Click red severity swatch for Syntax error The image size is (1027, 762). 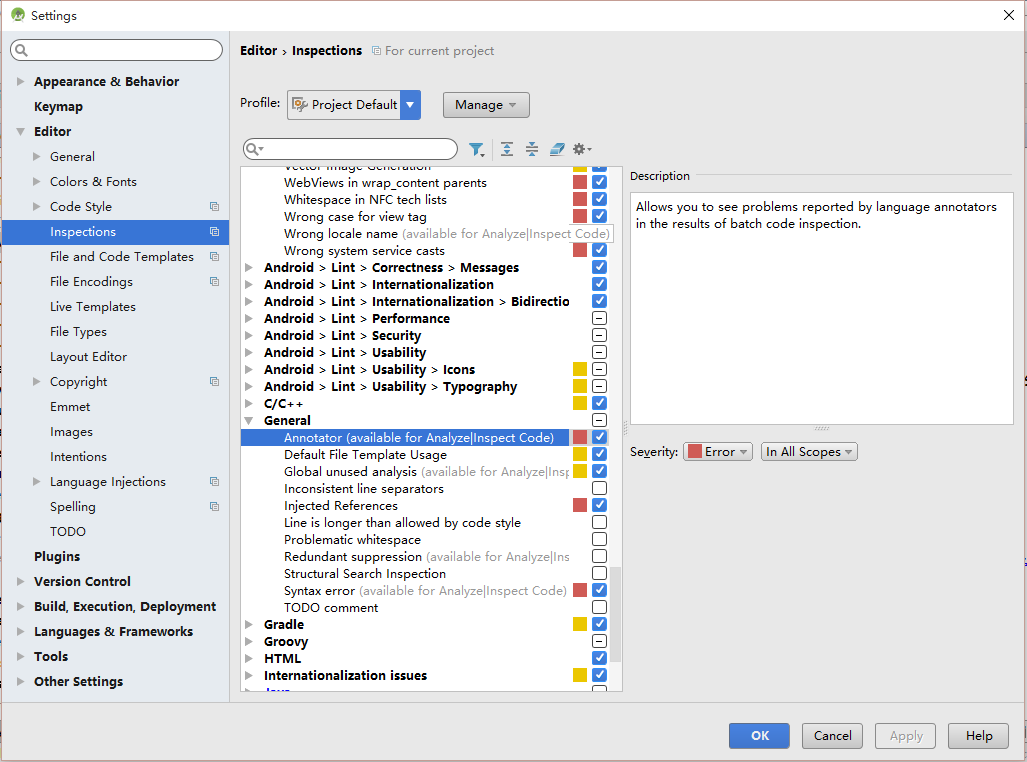point(580,590)
